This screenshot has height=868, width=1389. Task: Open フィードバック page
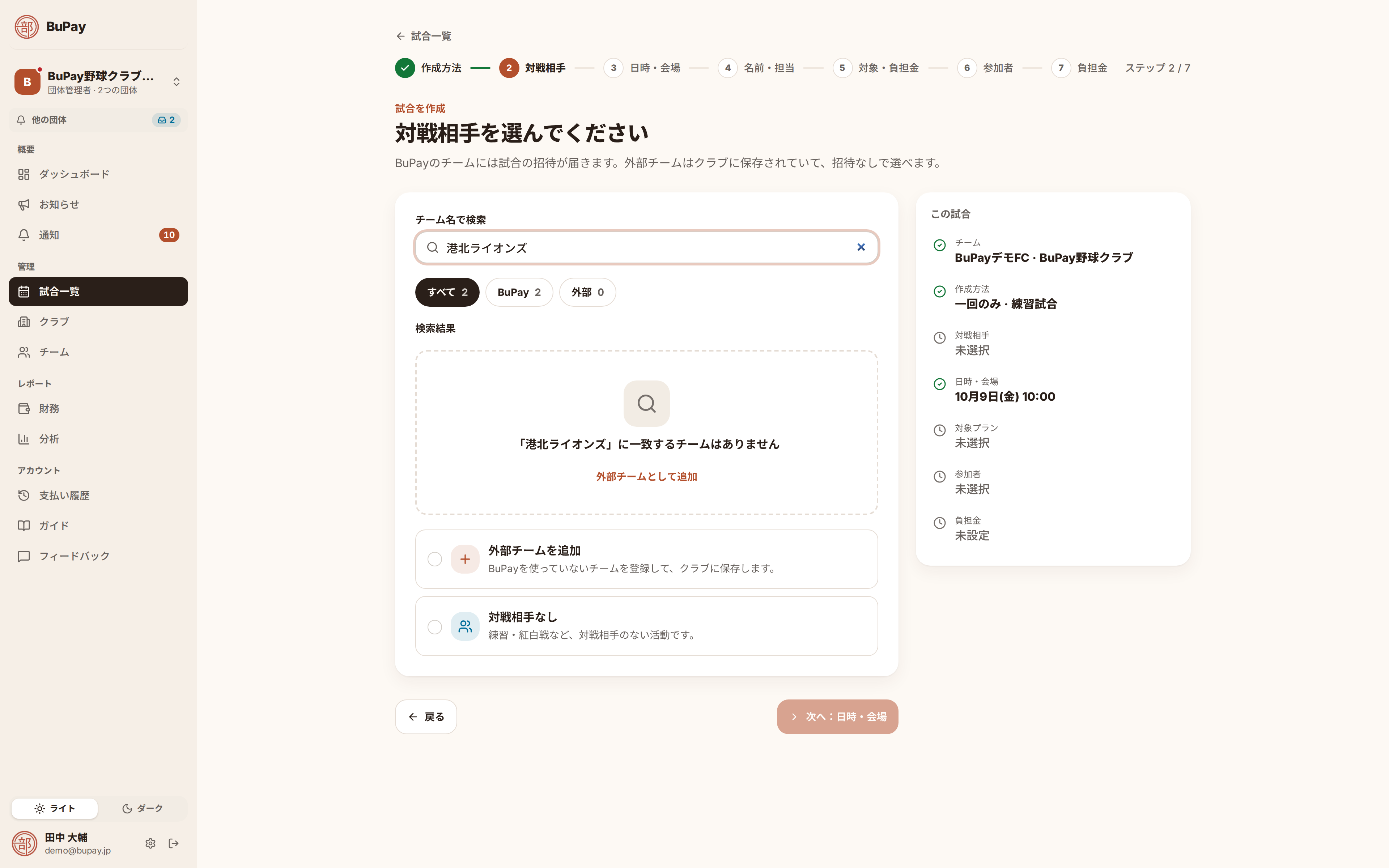pyautogui.click(x=98, y=556)
